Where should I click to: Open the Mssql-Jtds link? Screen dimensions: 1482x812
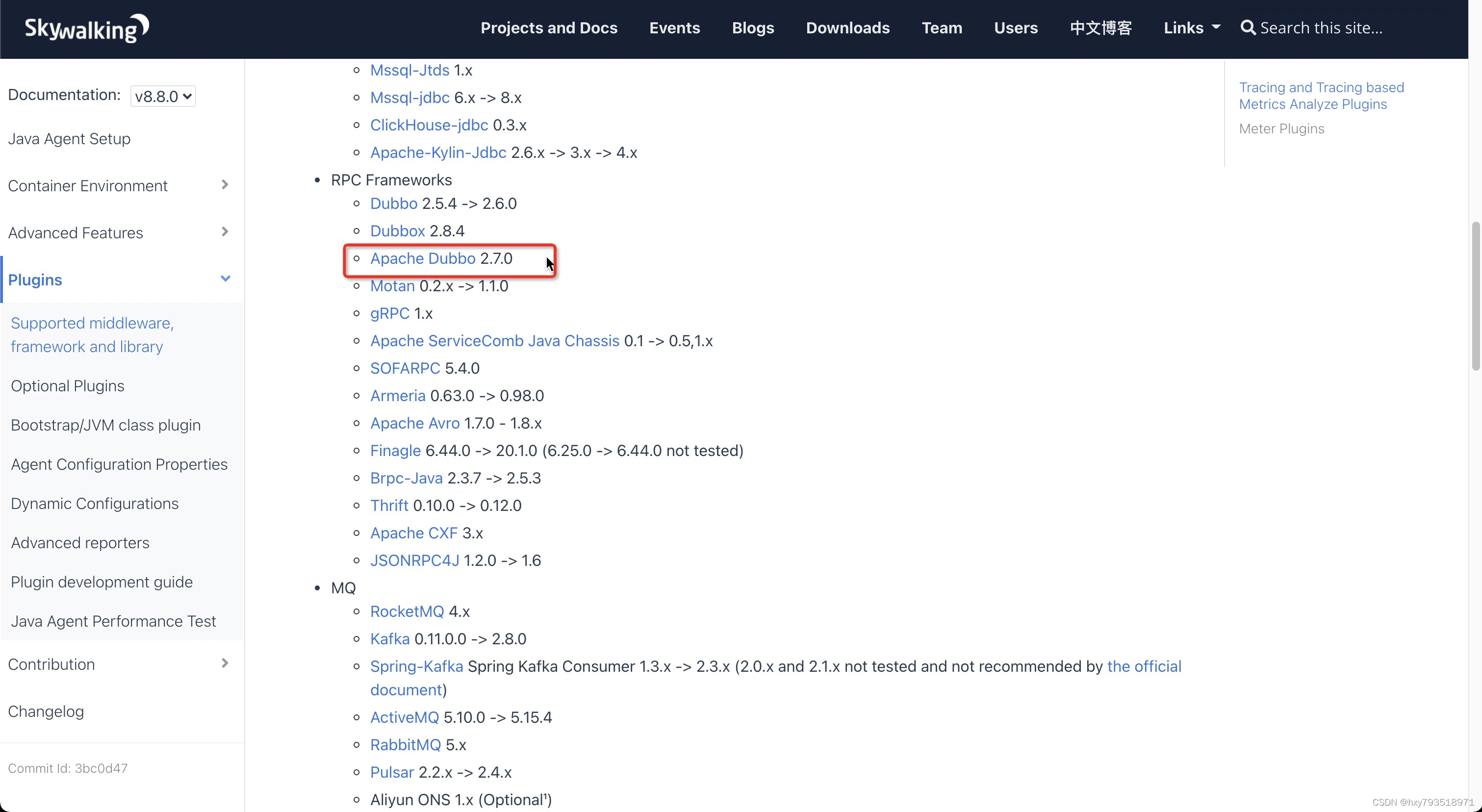point(409,70)
